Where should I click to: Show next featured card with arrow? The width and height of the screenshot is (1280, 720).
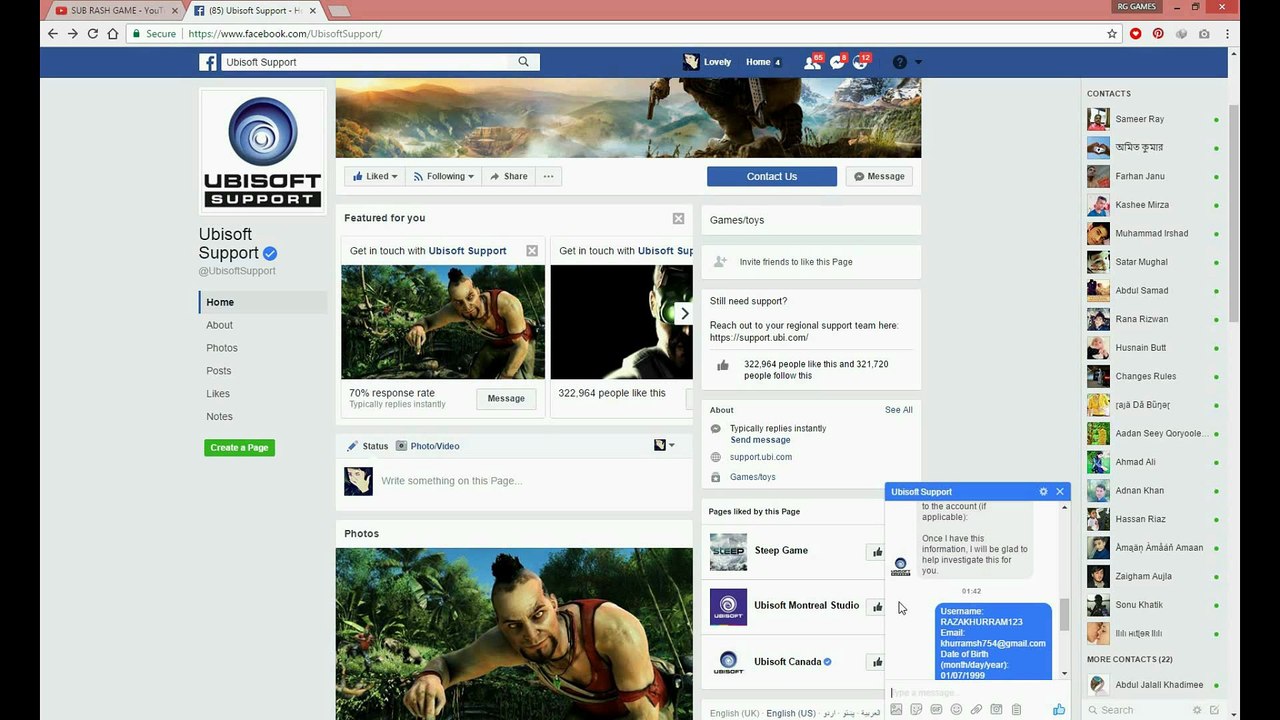pos(684,313)
